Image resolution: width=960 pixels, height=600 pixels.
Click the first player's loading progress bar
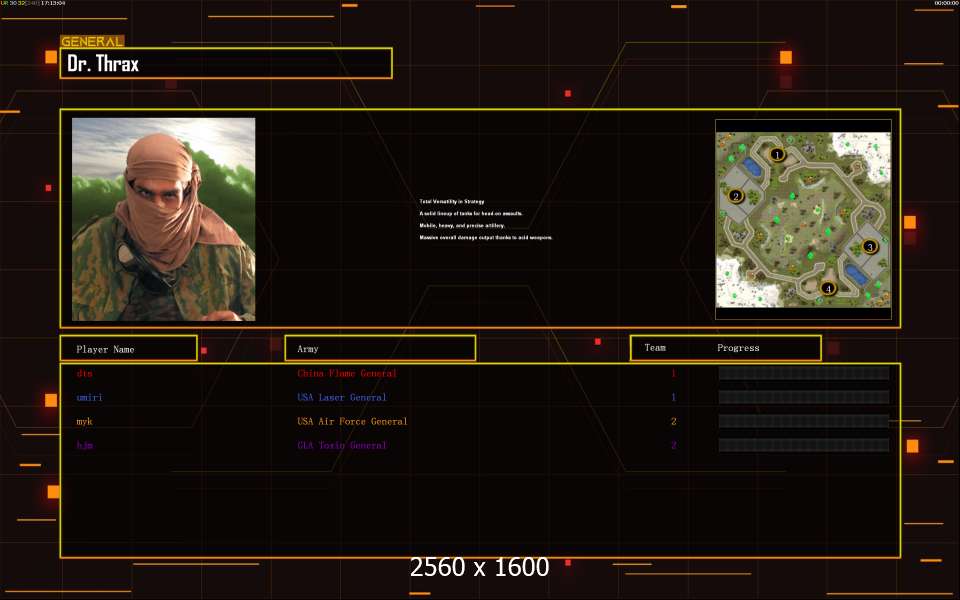click(x=803, y=373)
